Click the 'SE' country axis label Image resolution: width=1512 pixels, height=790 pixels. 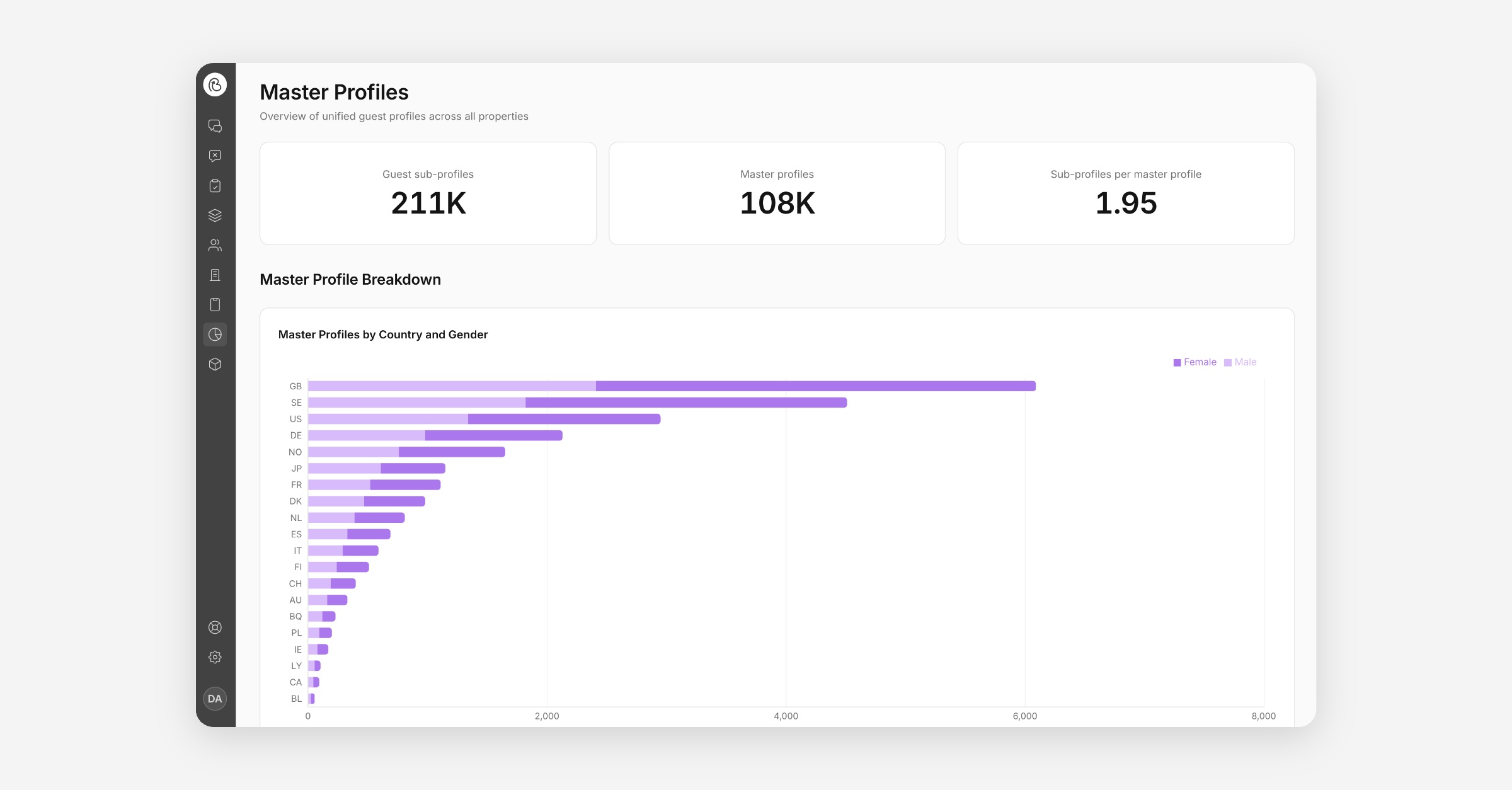point(296,403)
